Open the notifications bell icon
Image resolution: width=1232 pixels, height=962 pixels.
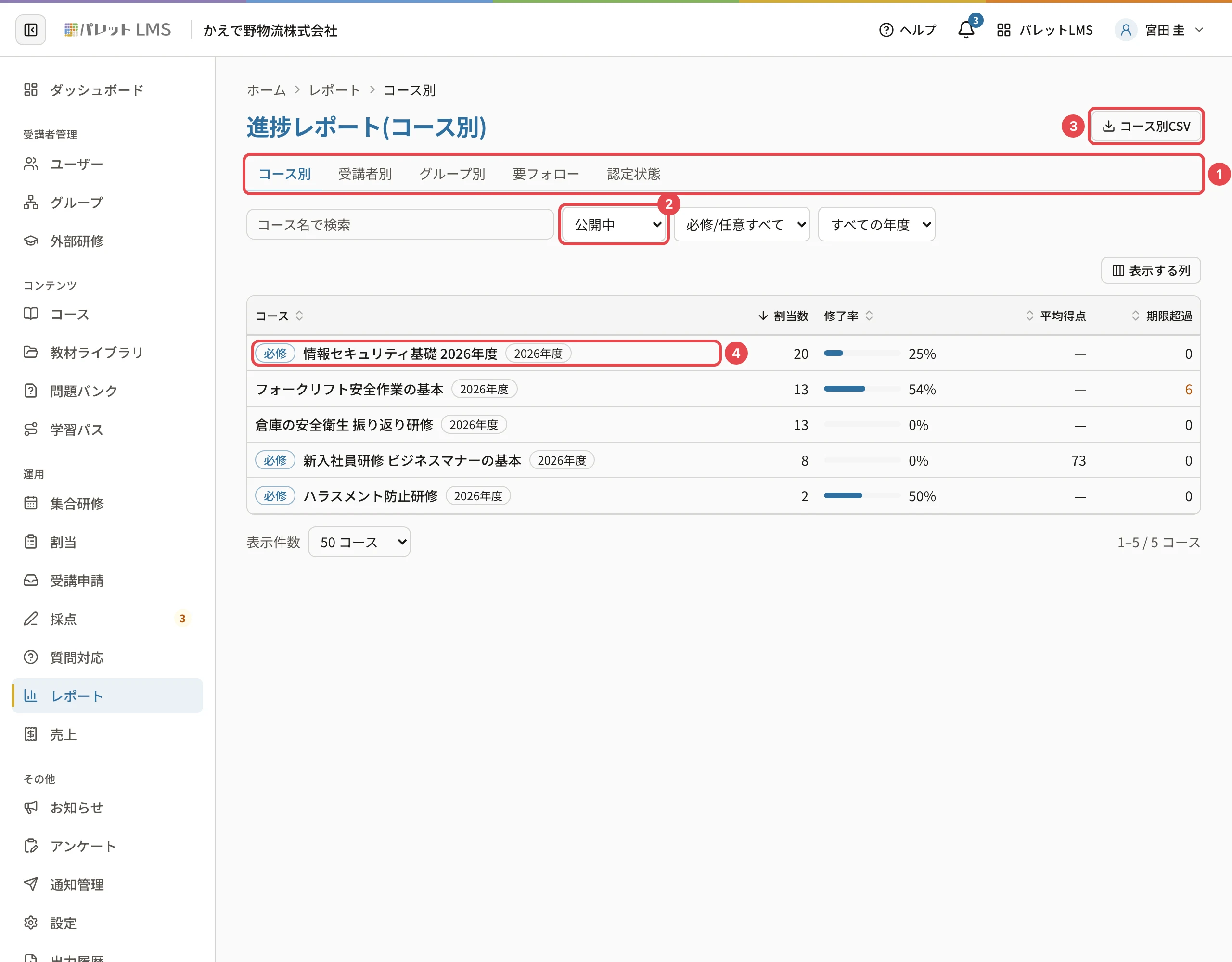click(x=966, y=30)
